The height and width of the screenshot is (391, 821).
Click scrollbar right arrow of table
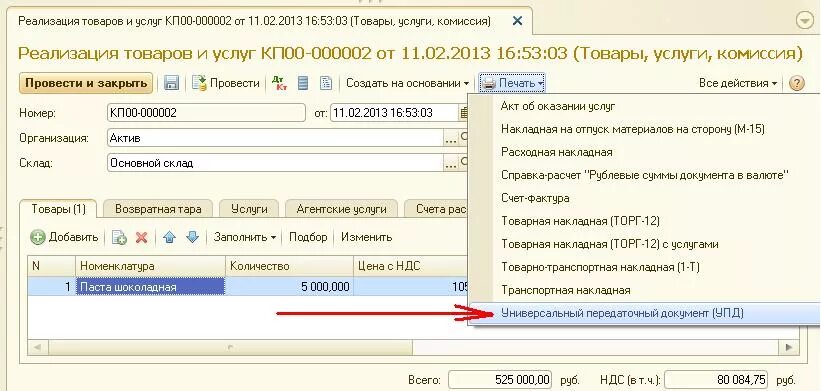(x=789, y=347)
